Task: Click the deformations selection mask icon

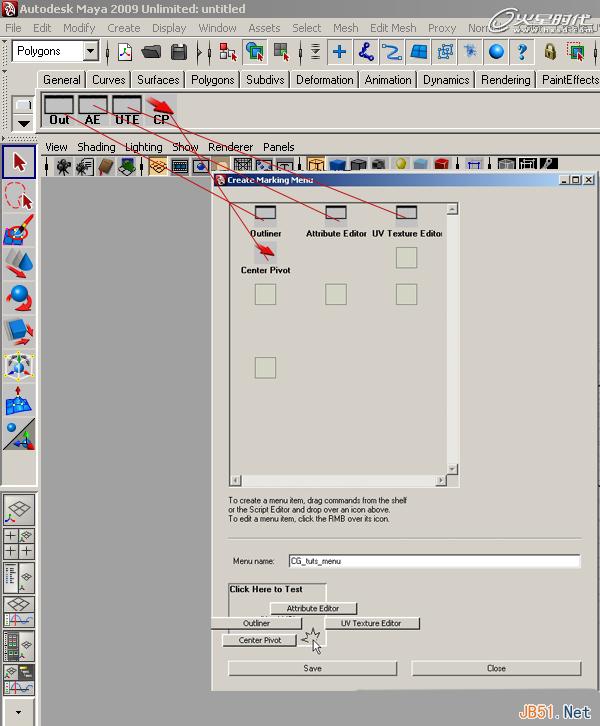Action: coord(444,51)
